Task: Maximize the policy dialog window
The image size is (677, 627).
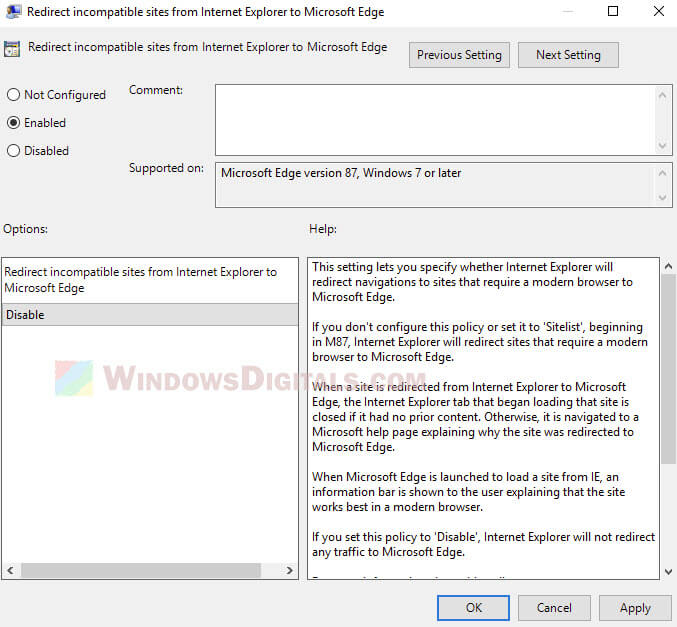Action: click(x=613, y=11)
